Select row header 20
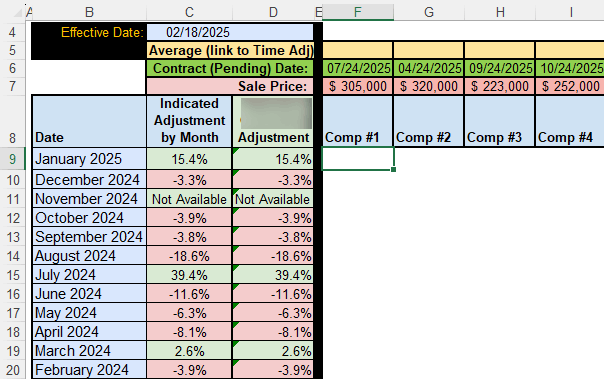Screen dimensions: 604x379 [x=12, y=370]
